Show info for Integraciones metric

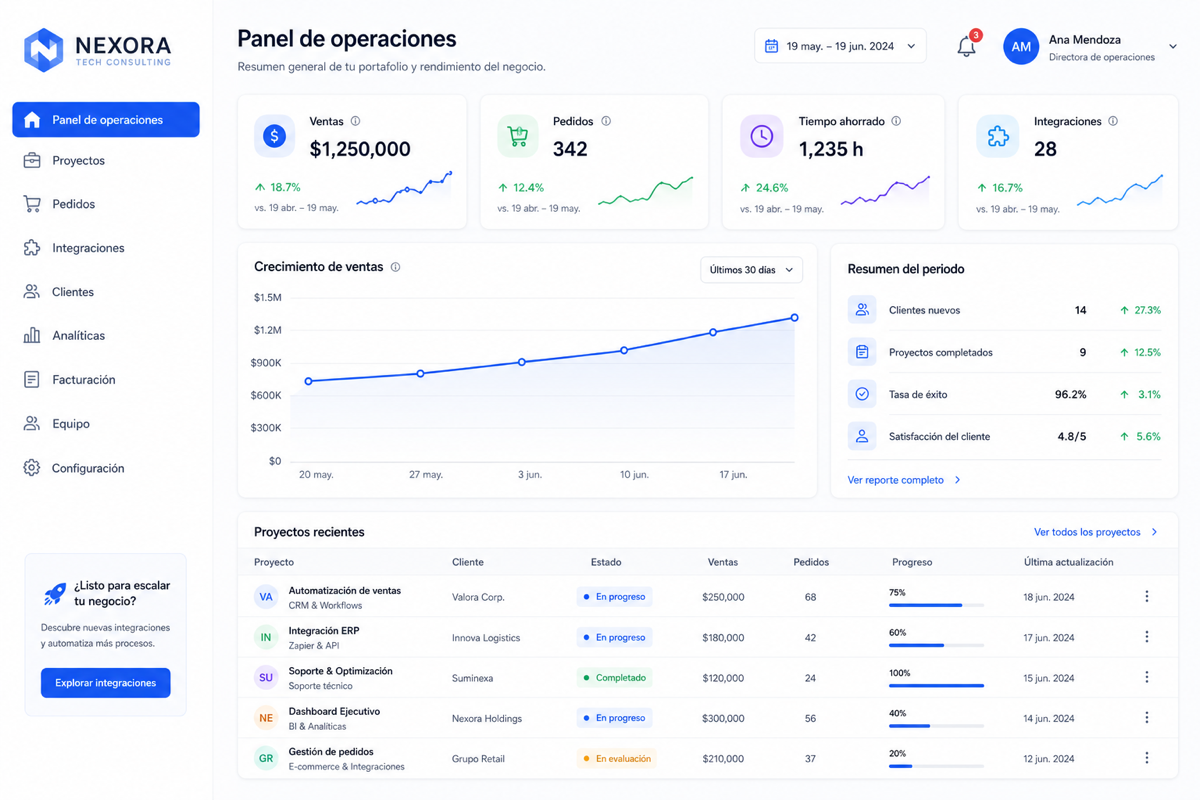[x=1113, y=121]
